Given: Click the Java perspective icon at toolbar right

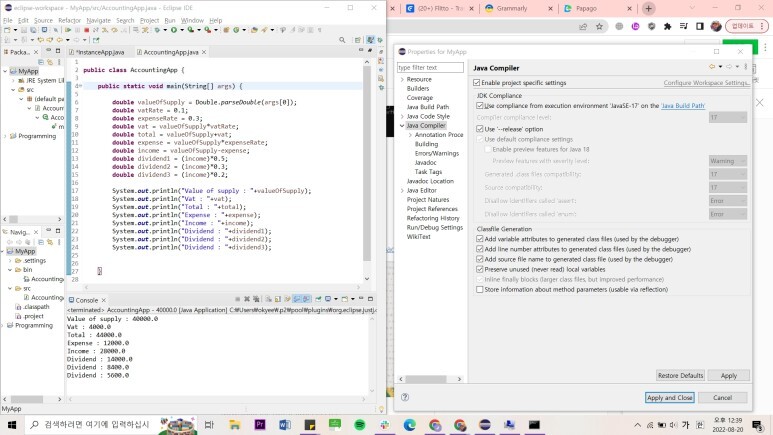Looking at the screenshot, I should coord(369,40).
